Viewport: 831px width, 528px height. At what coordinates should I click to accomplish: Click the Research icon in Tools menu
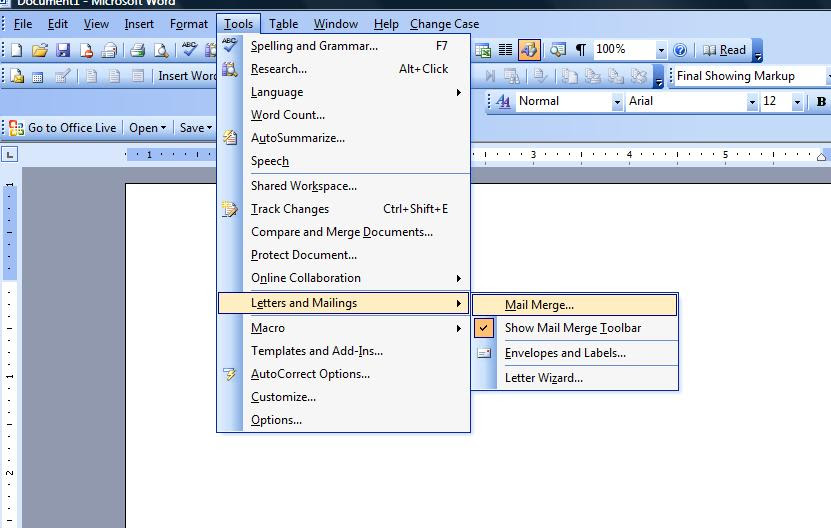click(x=229, y=69)
